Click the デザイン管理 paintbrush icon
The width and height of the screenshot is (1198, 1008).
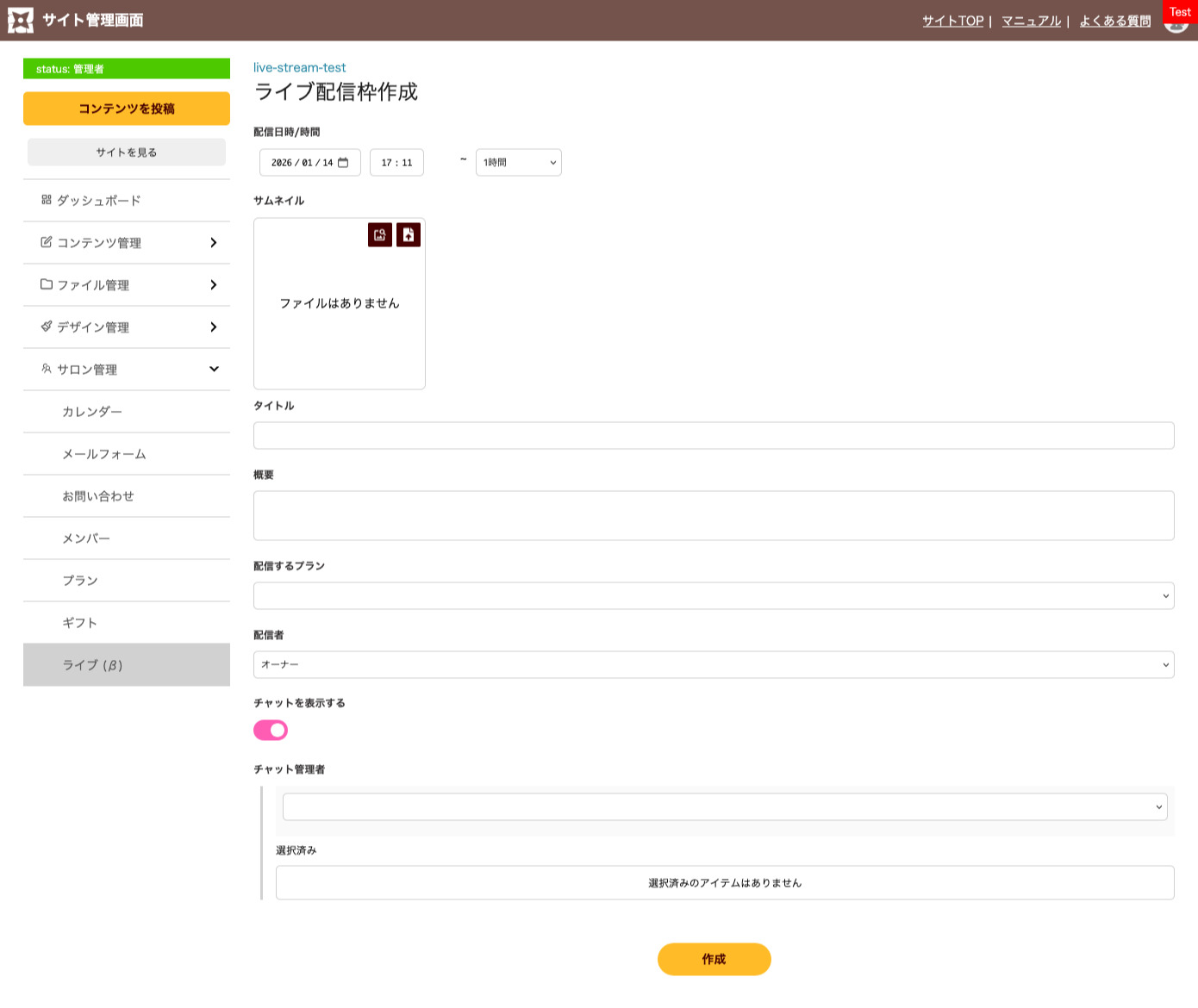click(47, 327)
